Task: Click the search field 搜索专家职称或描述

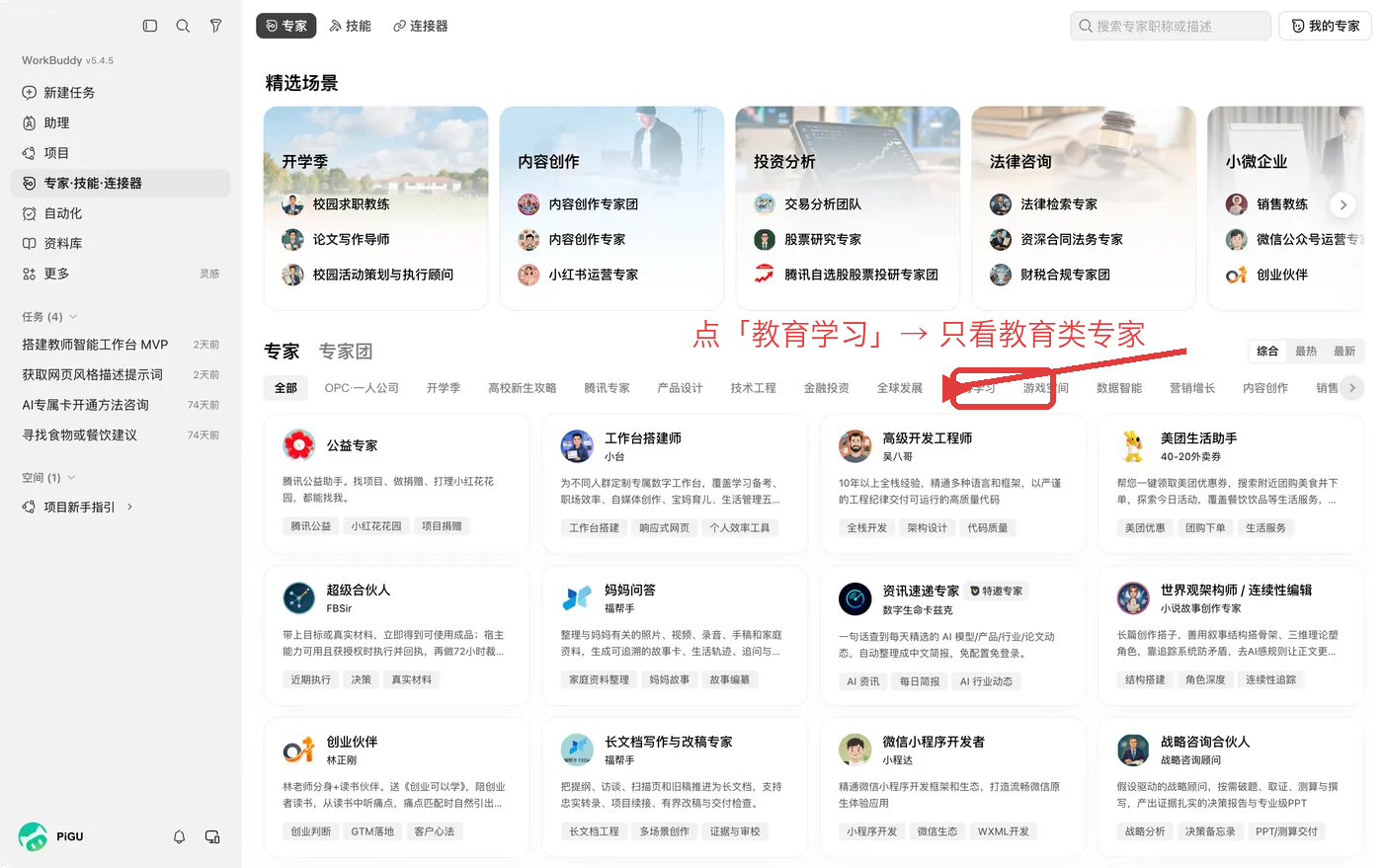Action: click(x=1171, y=26)
